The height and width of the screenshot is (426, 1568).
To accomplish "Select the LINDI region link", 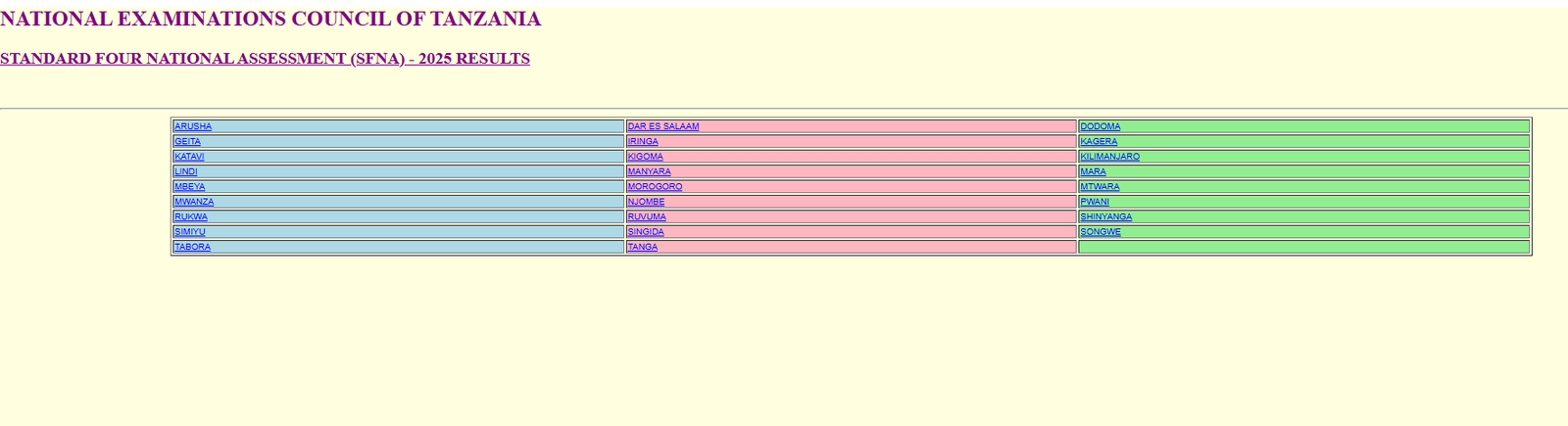I will click(186, 172).
